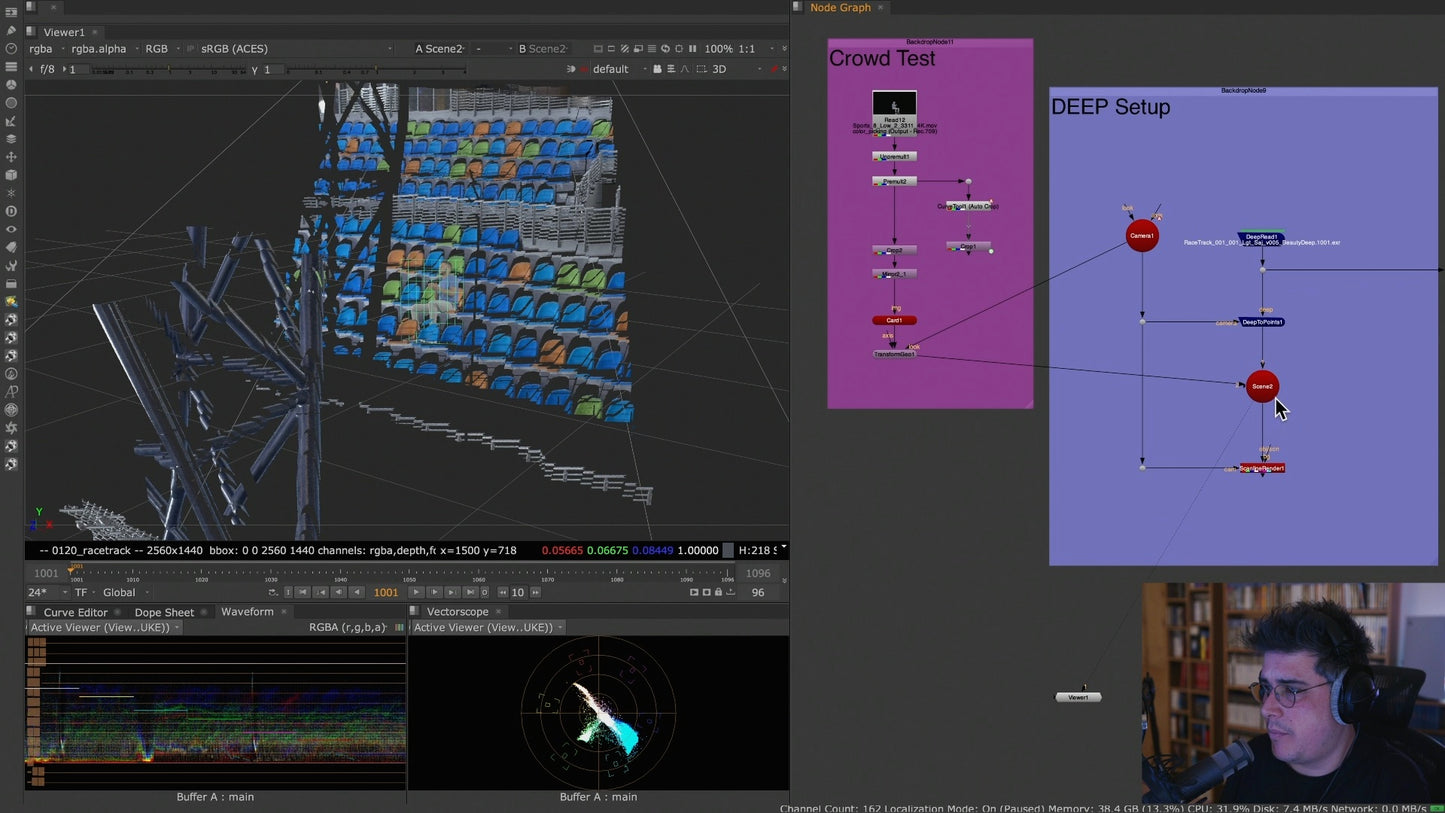Click the Camera1 node in DEEP Setup
Image resolution: width=1445 pixels, height=813 pixels.
coord(1142,236)
